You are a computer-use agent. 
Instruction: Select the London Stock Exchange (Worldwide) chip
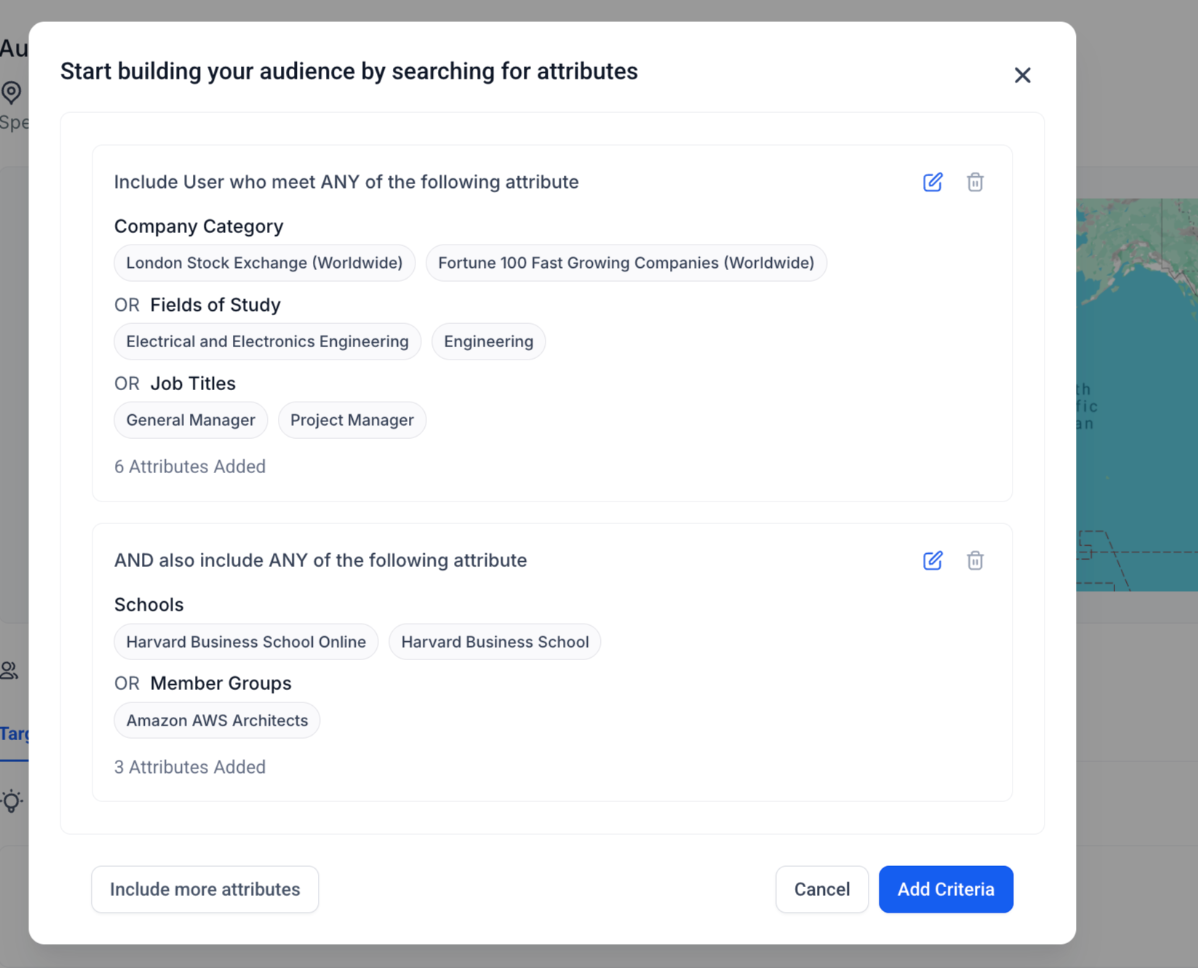(264, 263)
